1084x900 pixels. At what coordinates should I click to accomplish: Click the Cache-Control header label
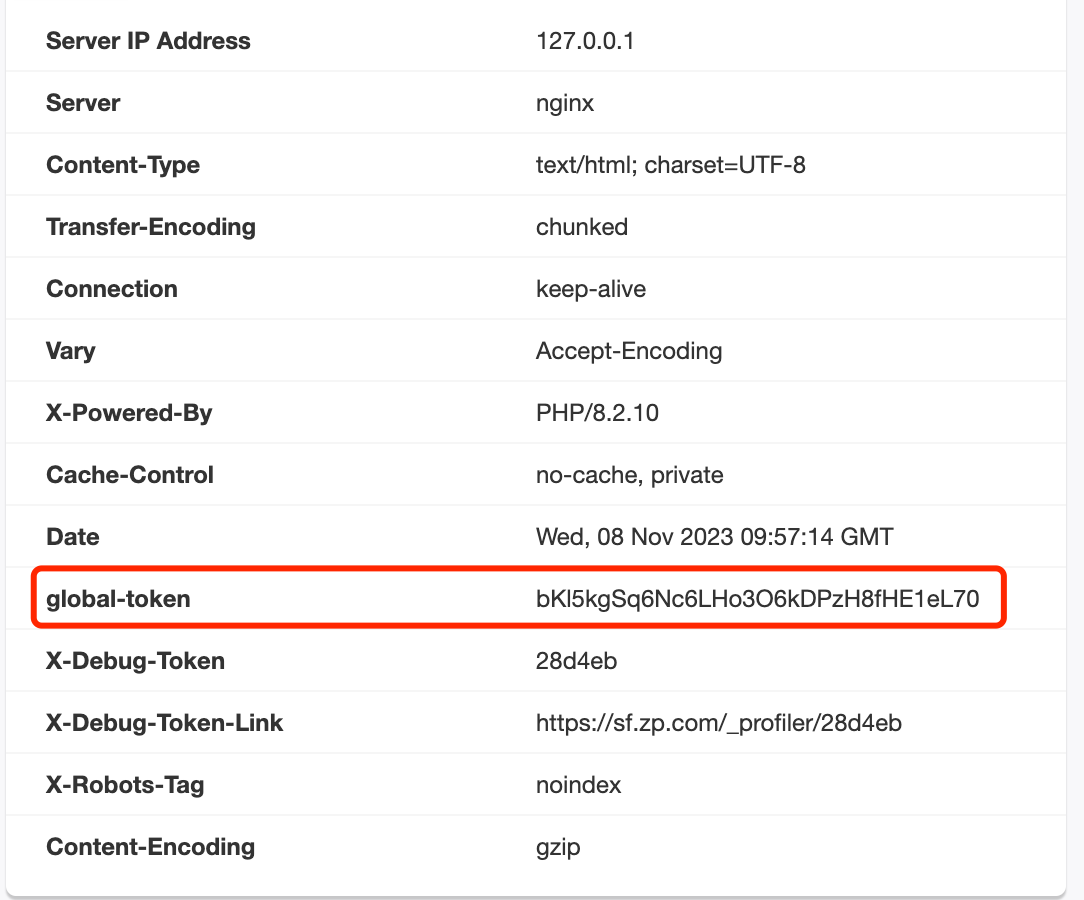pos(130,475)
